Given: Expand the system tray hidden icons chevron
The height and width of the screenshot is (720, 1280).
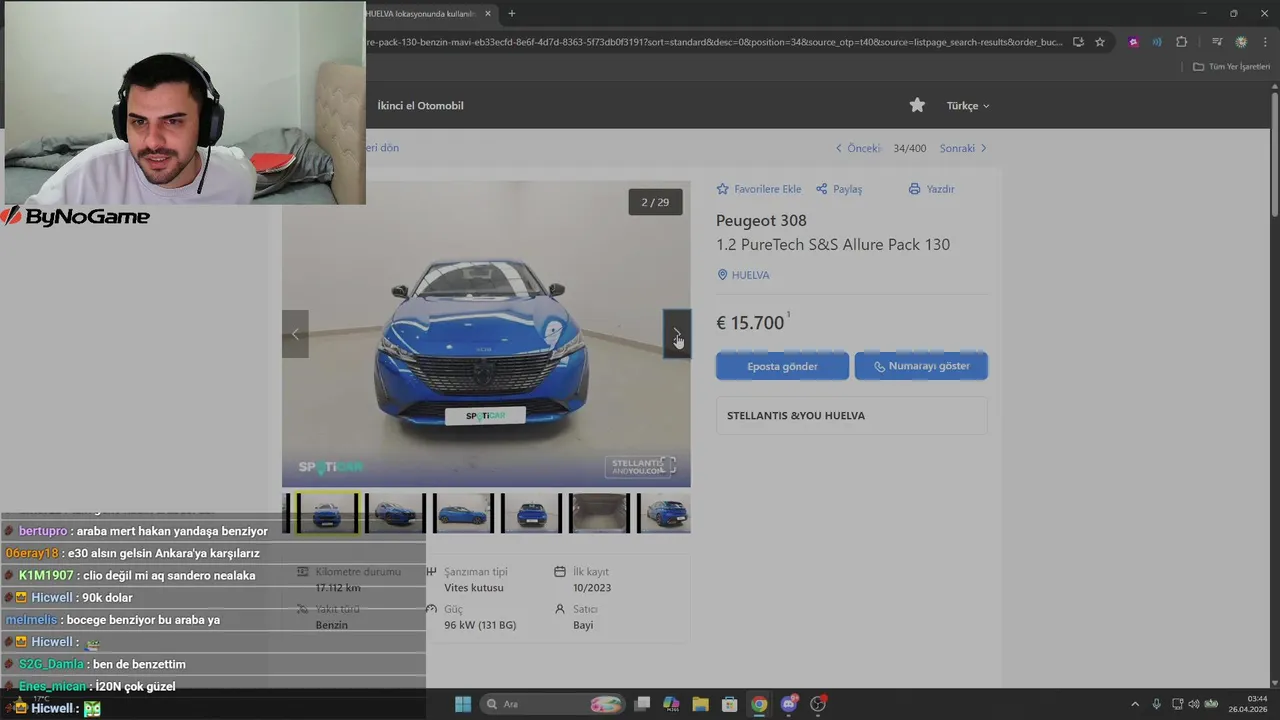Looking at the screenshot, I should coord(1135,704).
